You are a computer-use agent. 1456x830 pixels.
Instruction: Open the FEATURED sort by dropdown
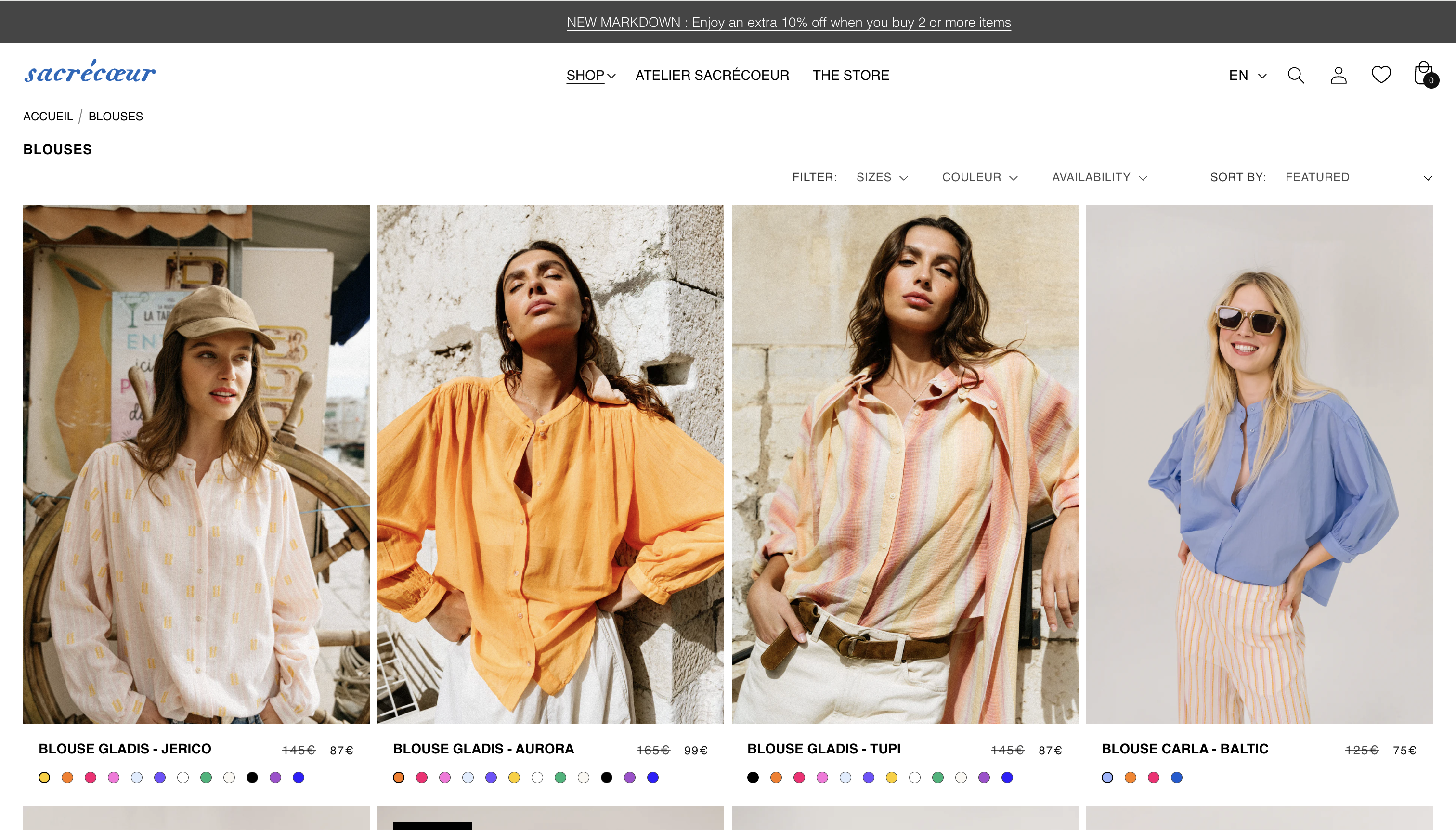[x=1359, y=177]
